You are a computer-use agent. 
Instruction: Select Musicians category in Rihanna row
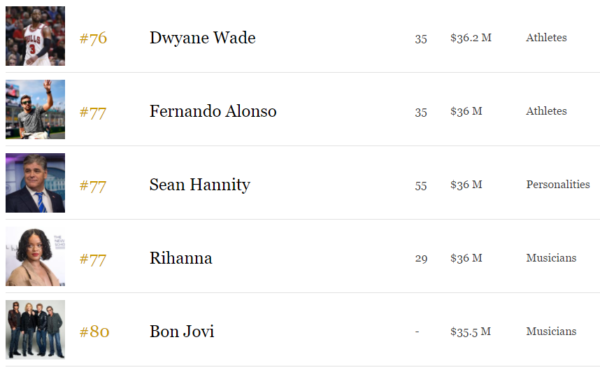coord(551,258)
